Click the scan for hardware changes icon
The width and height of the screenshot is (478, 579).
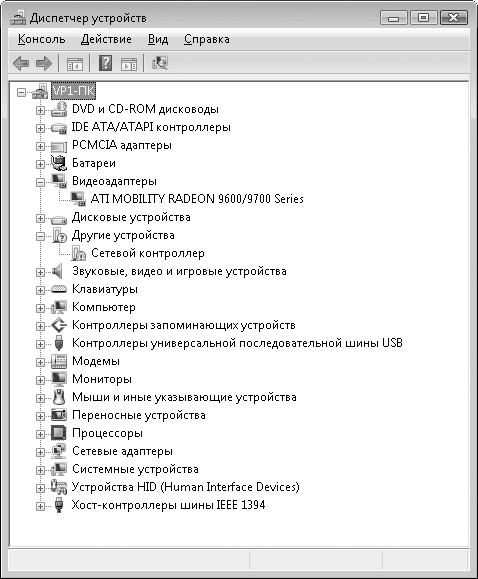tap(160, 63)
